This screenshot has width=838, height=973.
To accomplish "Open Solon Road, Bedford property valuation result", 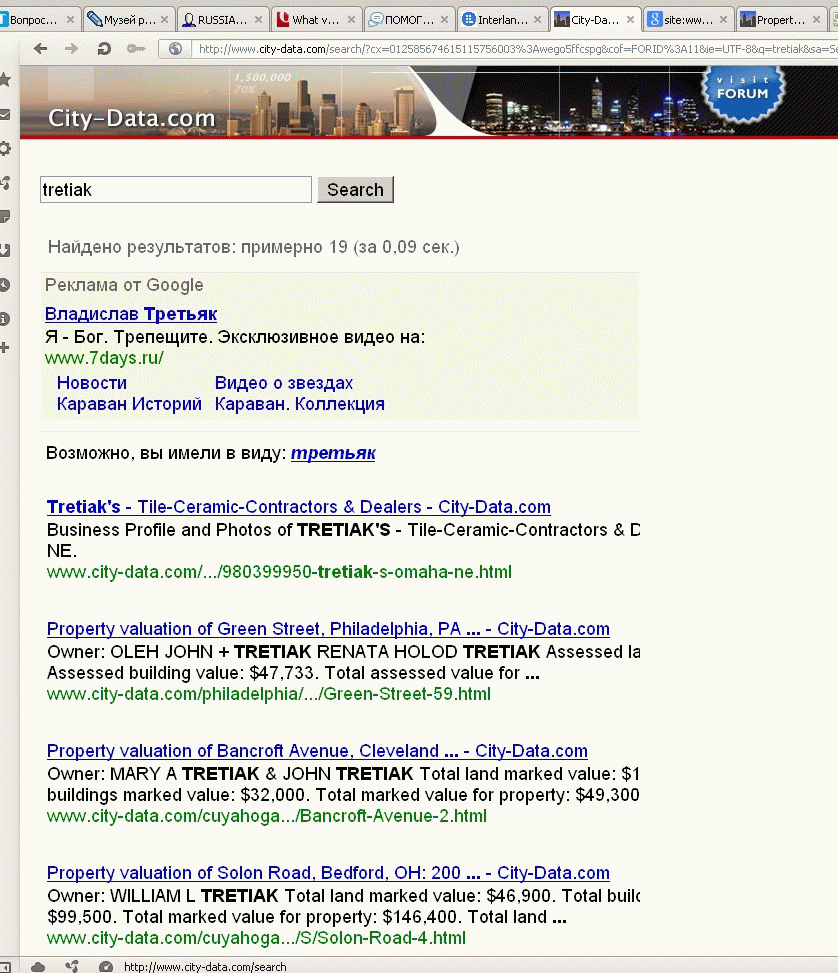I will [x=328, y=873].
